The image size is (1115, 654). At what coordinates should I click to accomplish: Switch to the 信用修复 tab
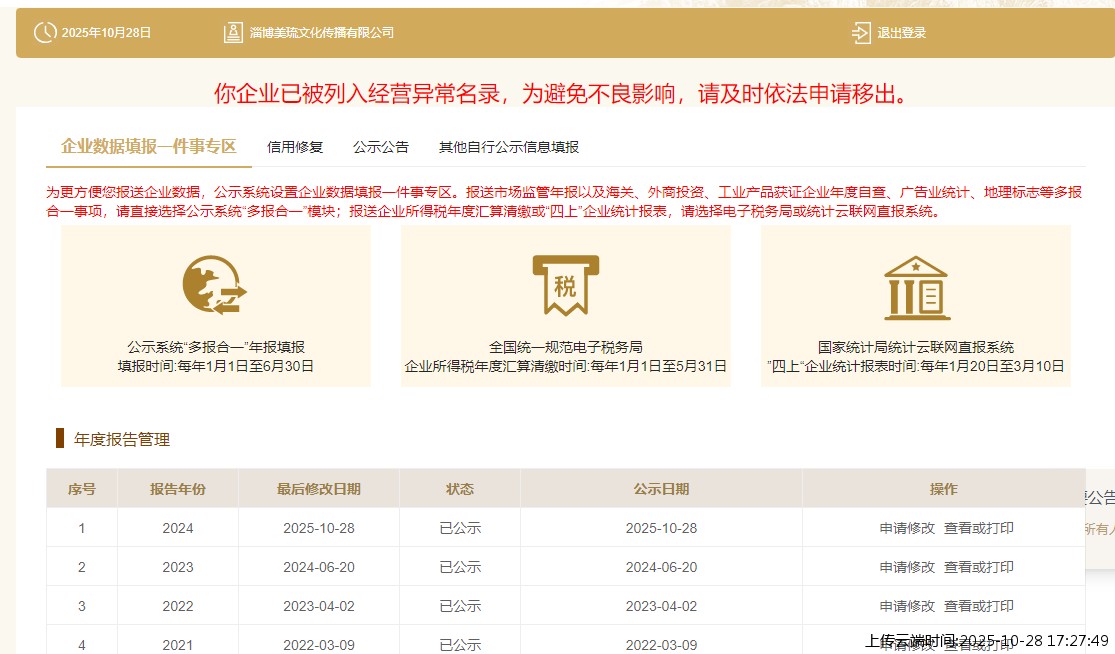click(x=295, y=147)
